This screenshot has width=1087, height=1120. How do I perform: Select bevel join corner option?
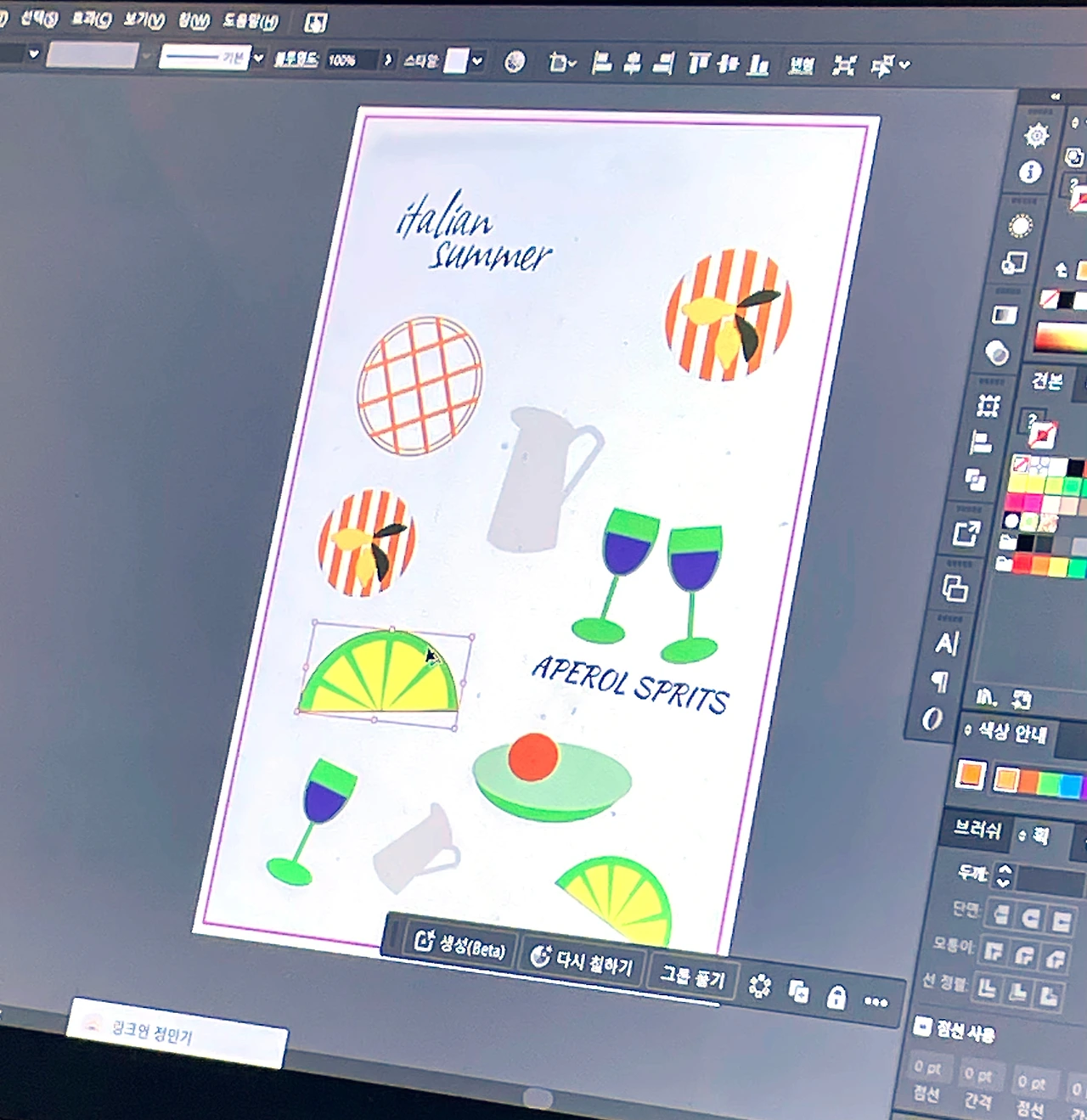tap(1056, 960)
